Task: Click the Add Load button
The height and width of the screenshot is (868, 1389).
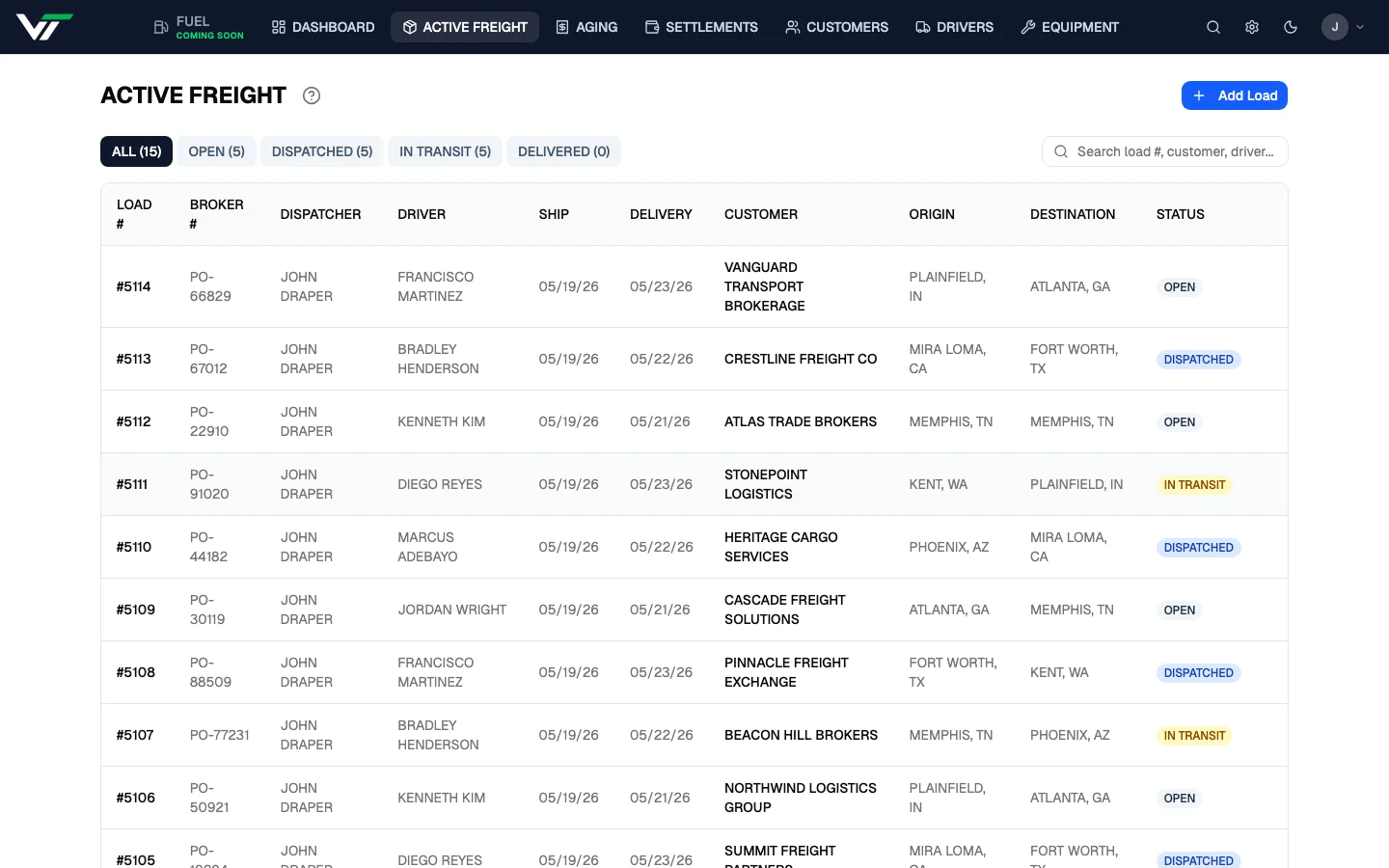Action: 1235,95
